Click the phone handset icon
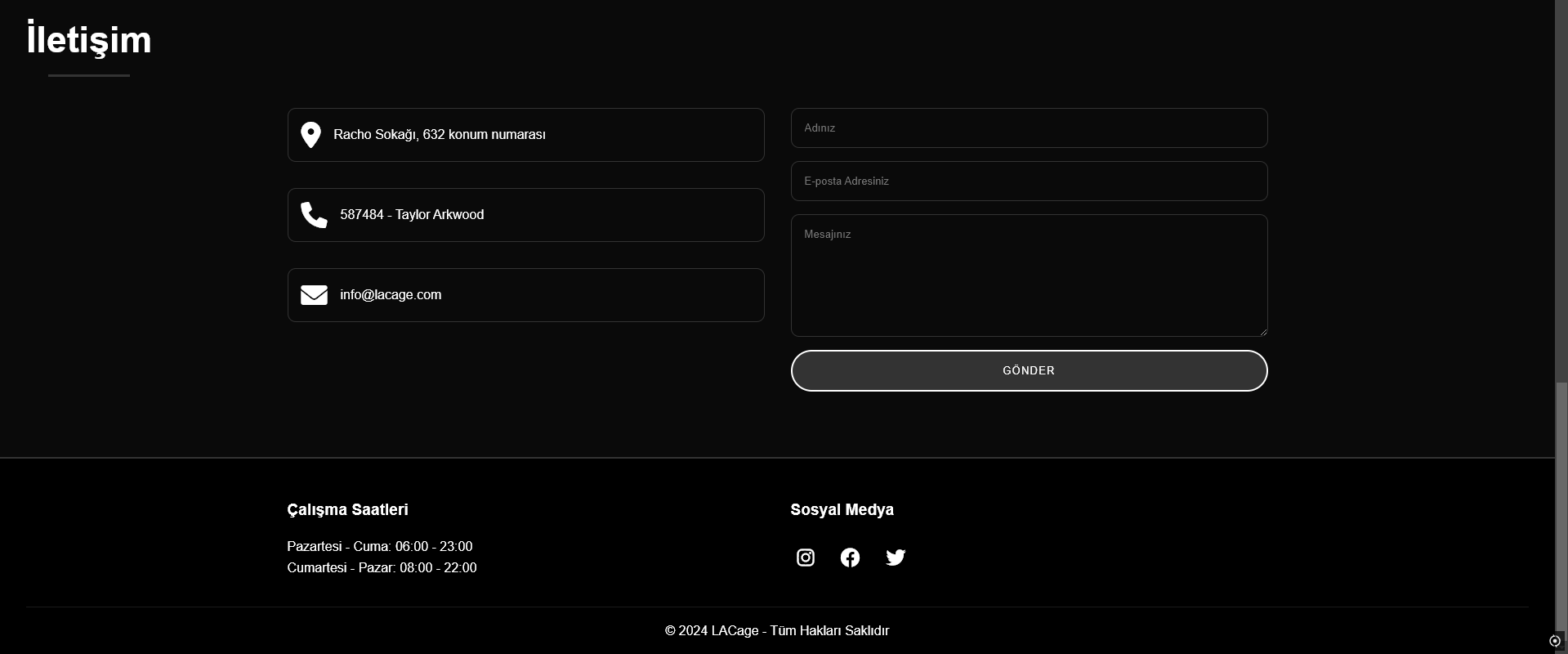1568x654 pixels. pyautogui.click(x=314, y=215)
